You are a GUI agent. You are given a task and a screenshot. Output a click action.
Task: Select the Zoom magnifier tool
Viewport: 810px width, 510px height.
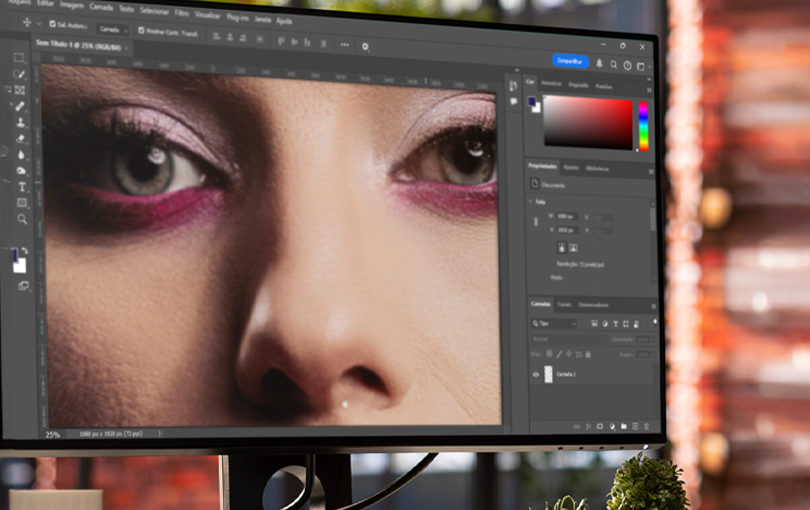tap(22, 218)
